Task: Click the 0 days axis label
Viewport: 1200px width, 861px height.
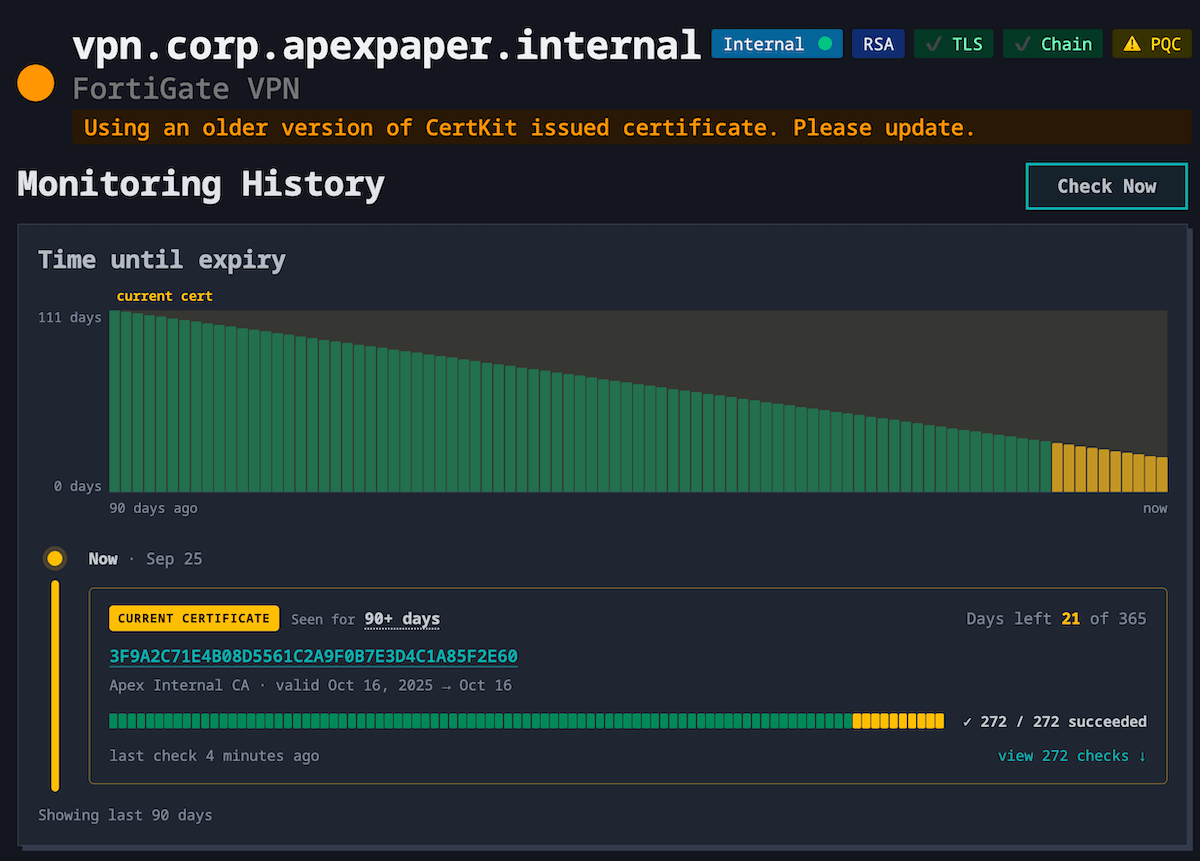Action: (x=78, y=486)
